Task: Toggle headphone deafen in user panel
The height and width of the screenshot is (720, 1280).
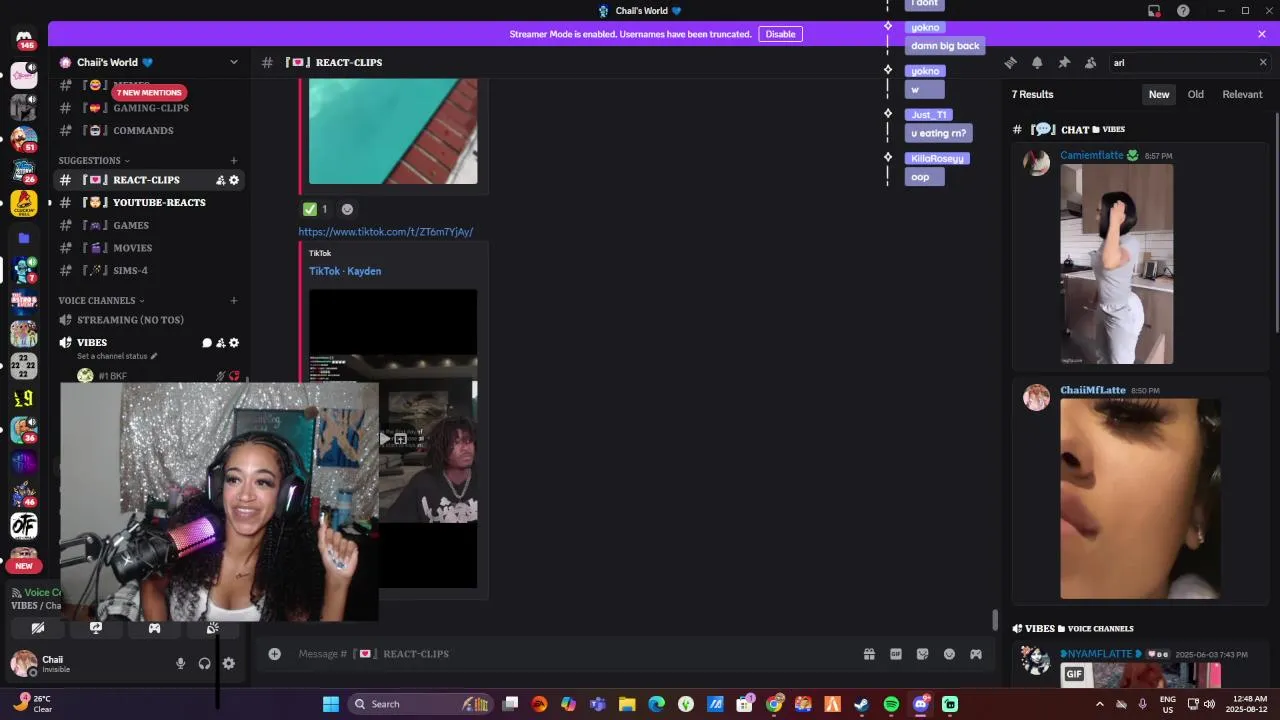Action: point(205,663)
